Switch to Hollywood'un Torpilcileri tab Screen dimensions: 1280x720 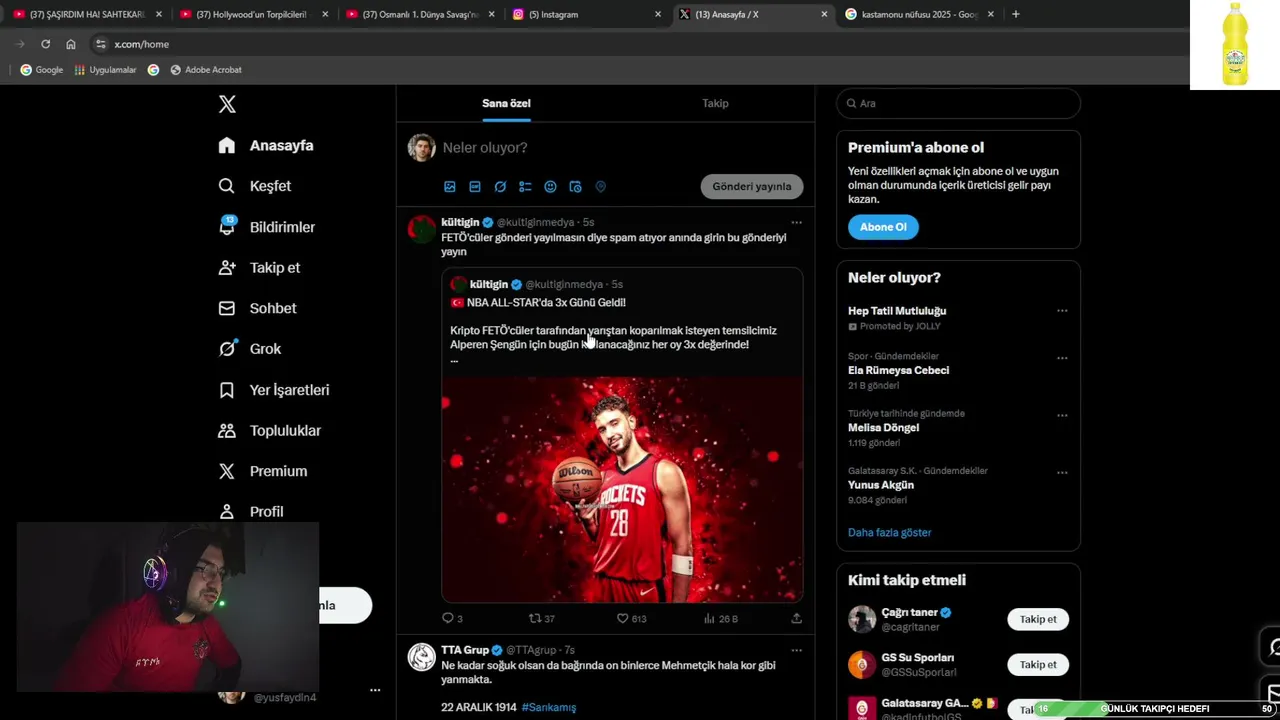click(x=253, y=14)
